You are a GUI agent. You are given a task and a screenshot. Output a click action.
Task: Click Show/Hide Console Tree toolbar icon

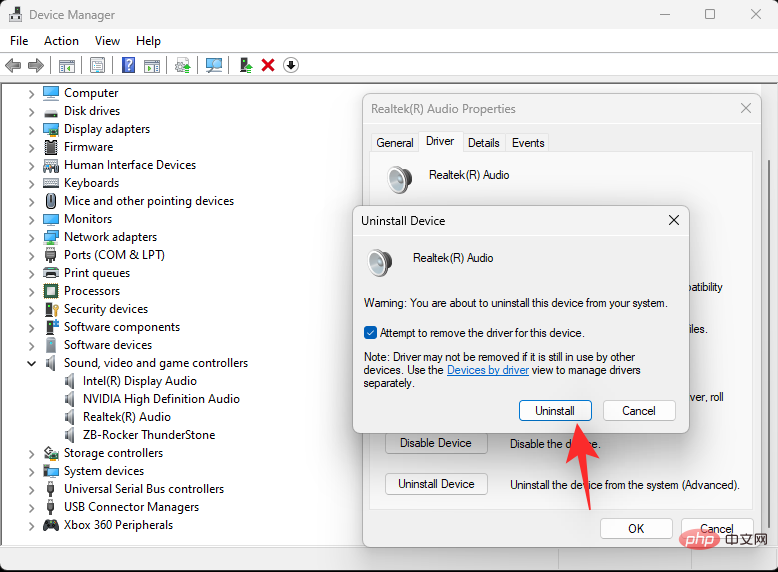coord(66,65)
